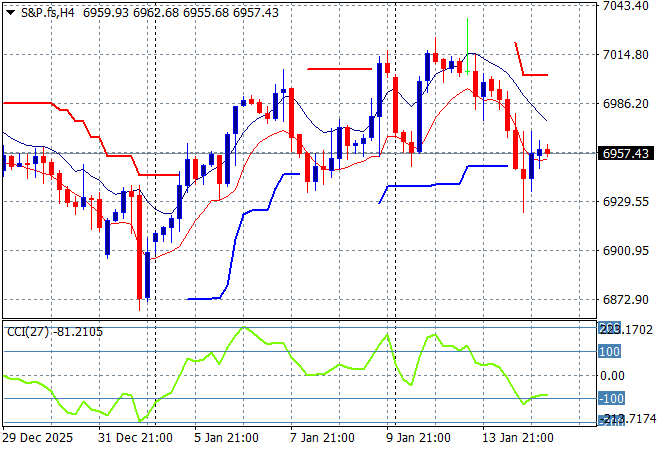
Task: Select the S&P.fs,H4 symbol title
Action: 48,13
